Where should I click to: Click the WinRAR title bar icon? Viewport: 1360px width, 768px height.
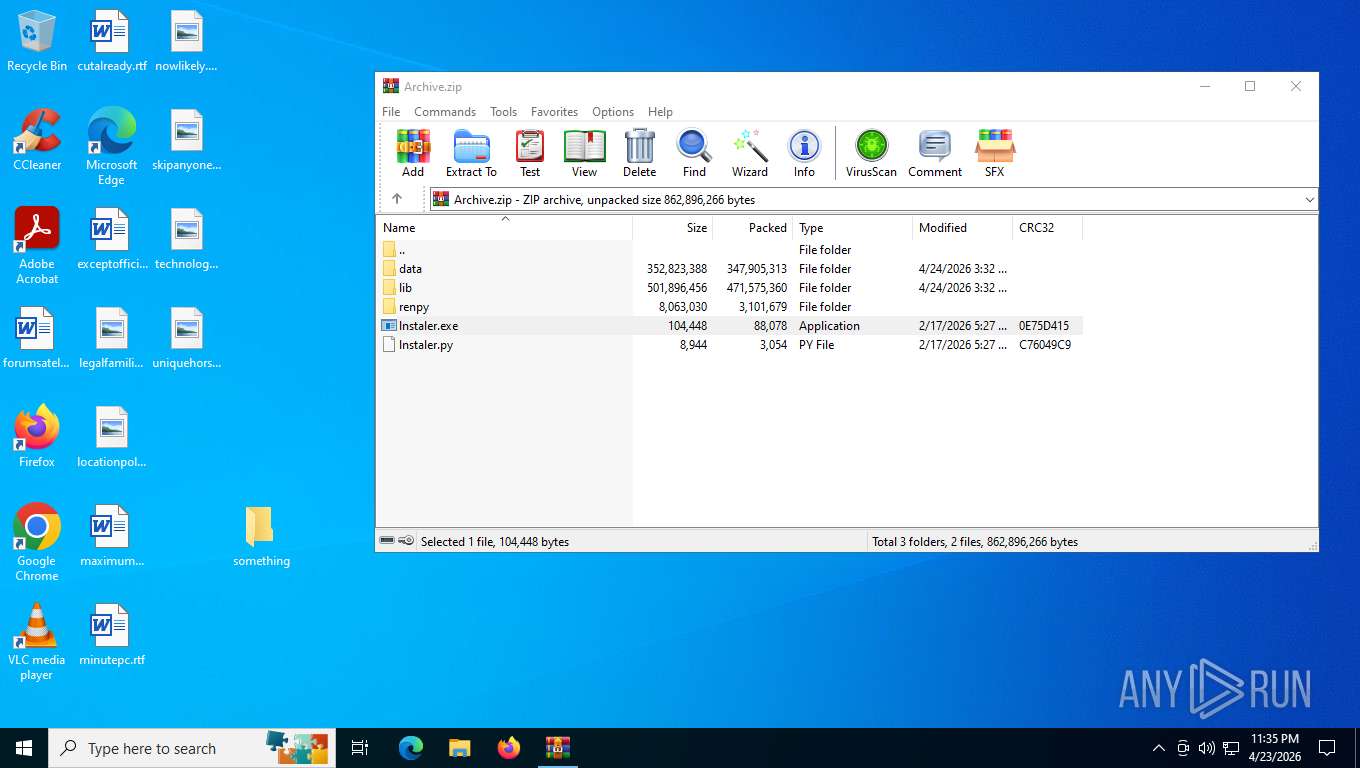click(391, 86)
